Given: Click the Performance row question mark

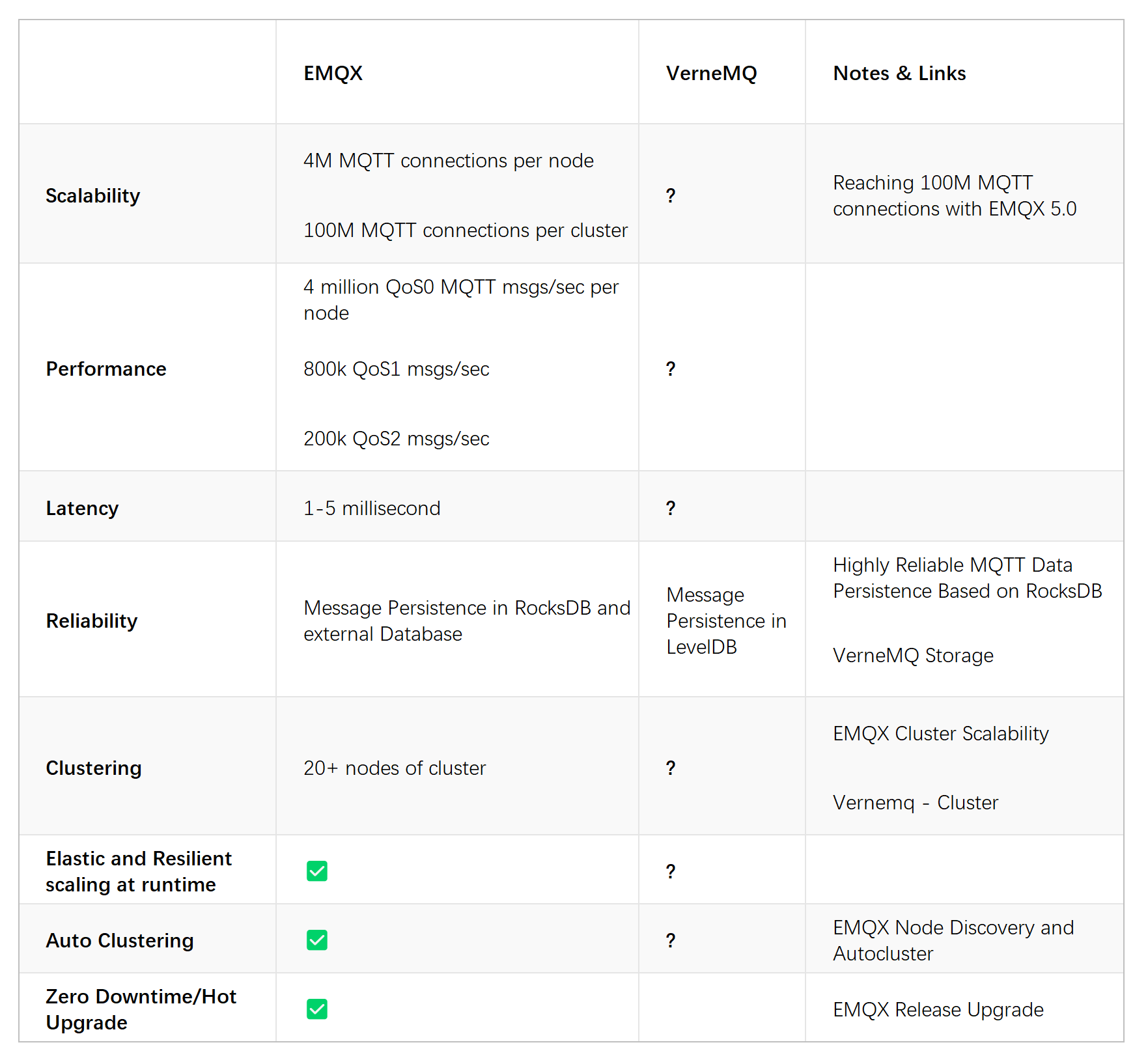Looking at the screenshot, I should click(671, 369).
